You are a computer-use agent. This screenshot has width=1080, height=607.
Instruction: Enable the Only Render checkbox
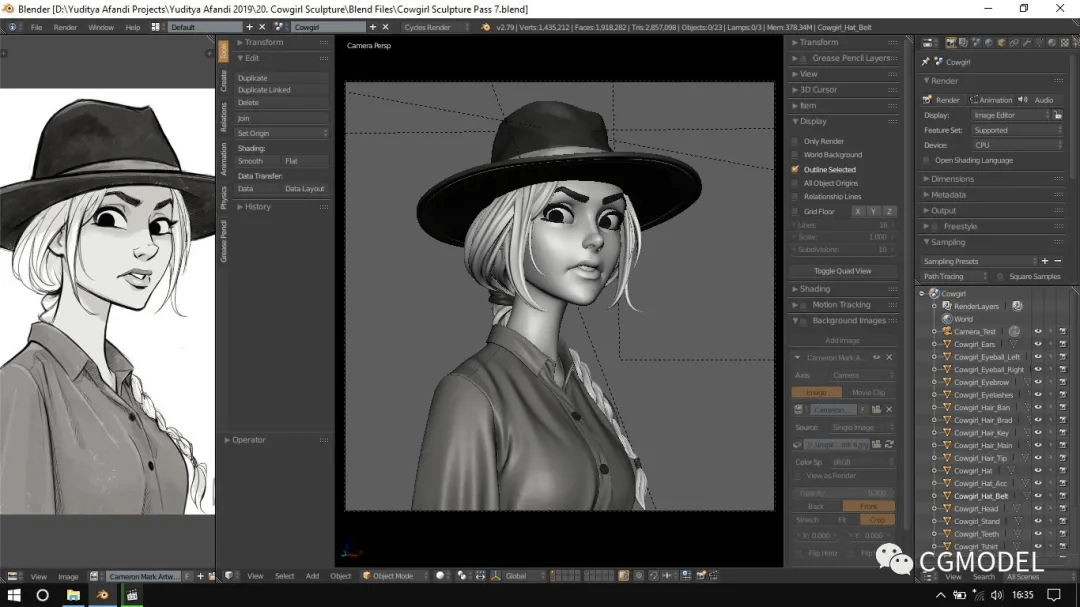coord(796,141)
